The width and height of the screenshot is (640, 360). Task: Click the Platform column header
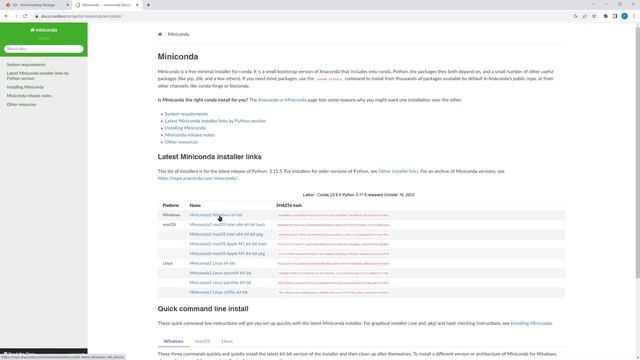pyautogui.click(x=171, y=205)
